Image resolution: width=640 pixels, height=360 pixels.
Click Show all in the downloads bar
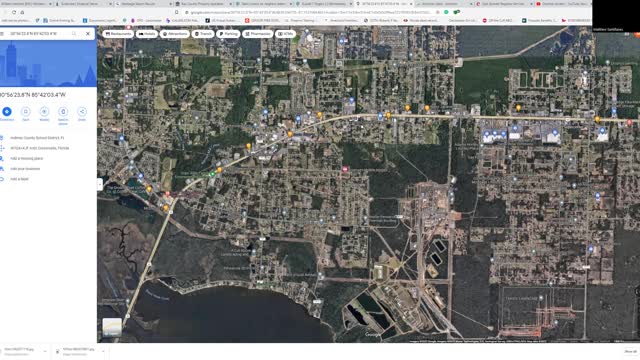tap(630, 351)
